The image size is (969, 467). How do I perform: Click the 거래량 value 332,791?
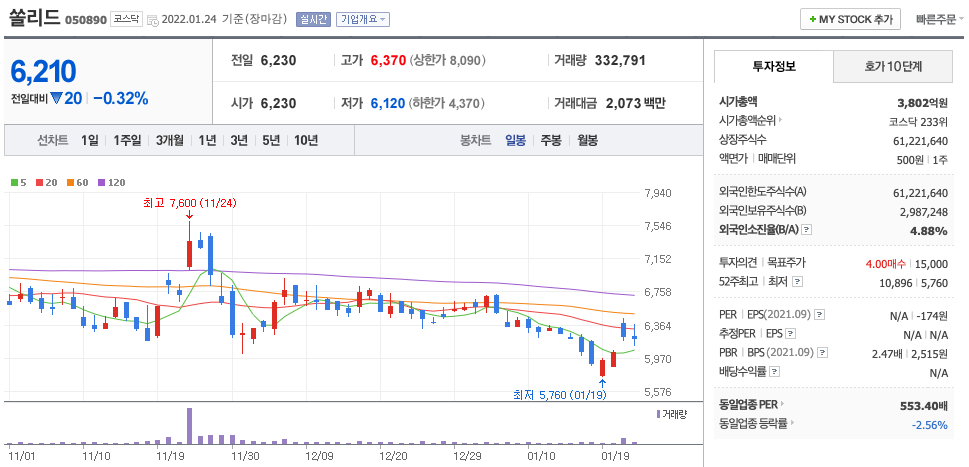click(x=620, y=61)
